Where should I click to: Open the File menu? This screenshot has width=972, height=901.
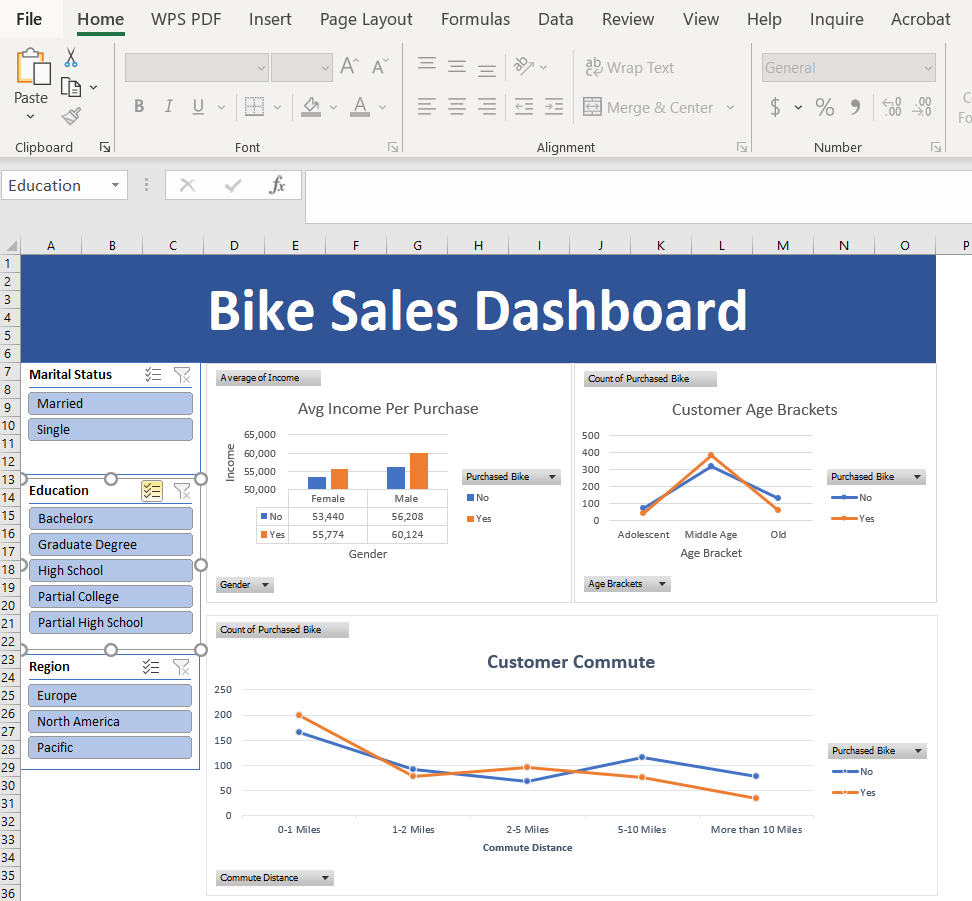coord(29,19)
